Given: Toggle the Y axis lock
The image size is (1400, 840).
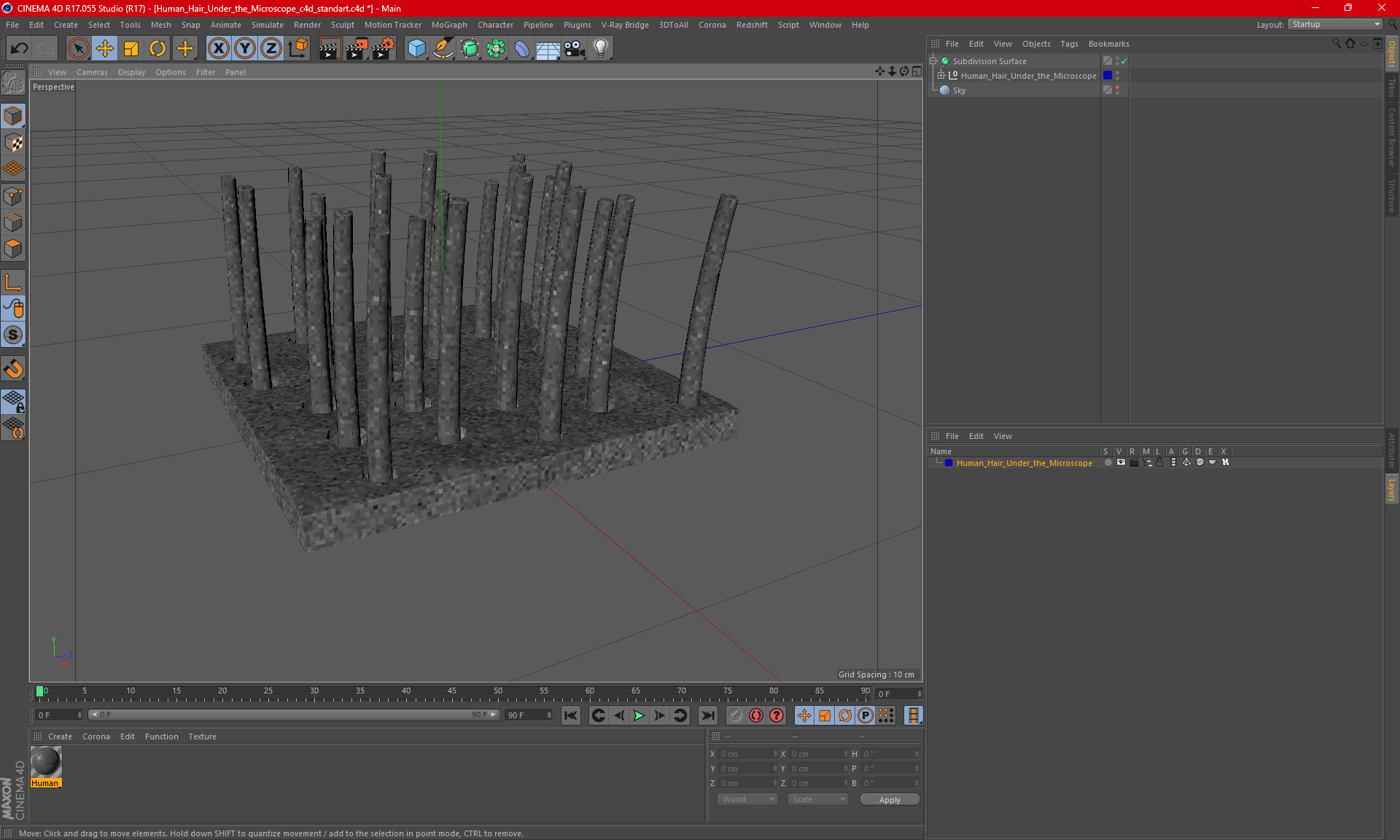Looking at the screenshot, I should click(245, 49).
